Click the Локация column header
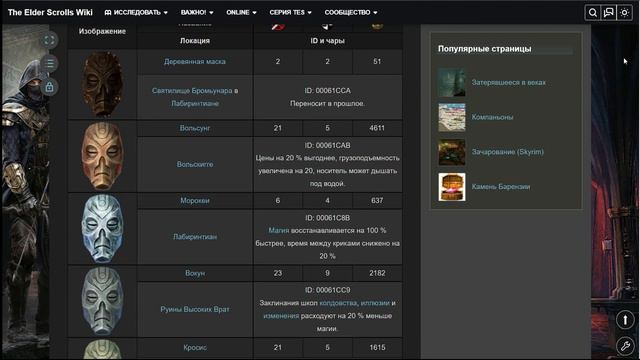The image size is (640, 360). pyautogui.click(x=195, y=41)
